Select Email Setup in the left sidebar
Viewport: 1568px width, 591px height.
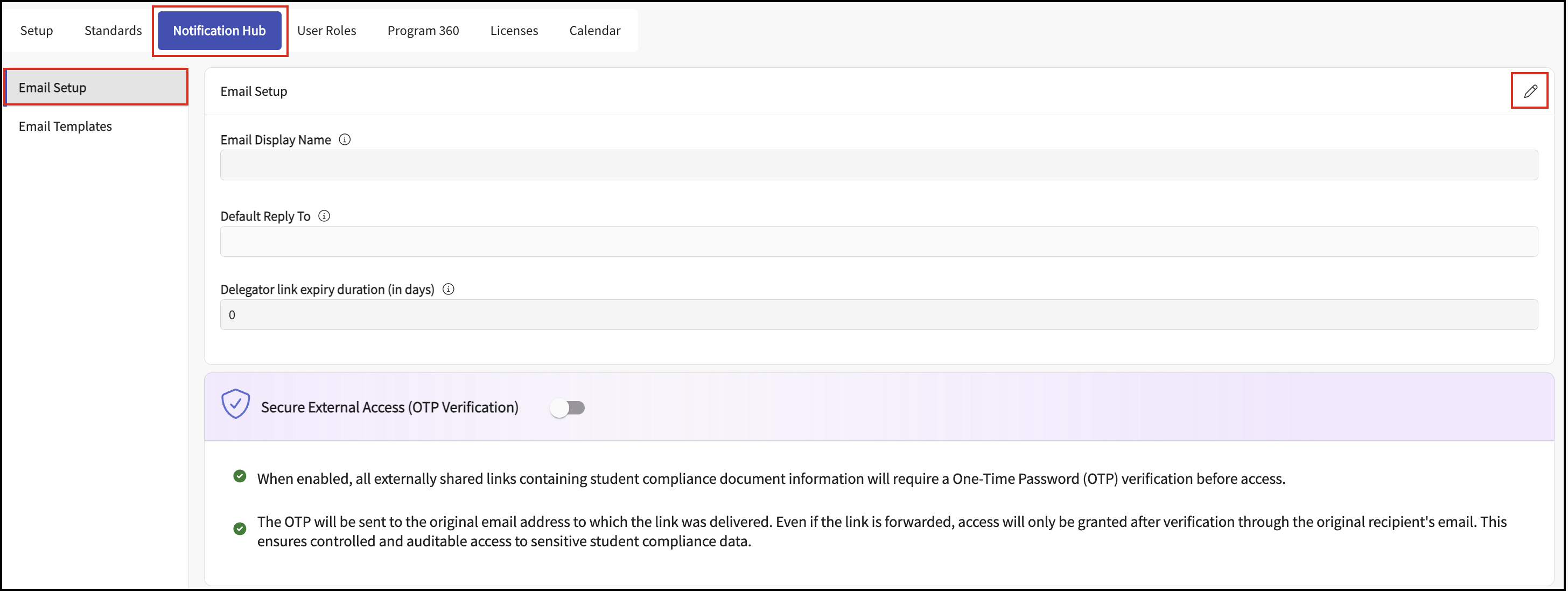96,88
